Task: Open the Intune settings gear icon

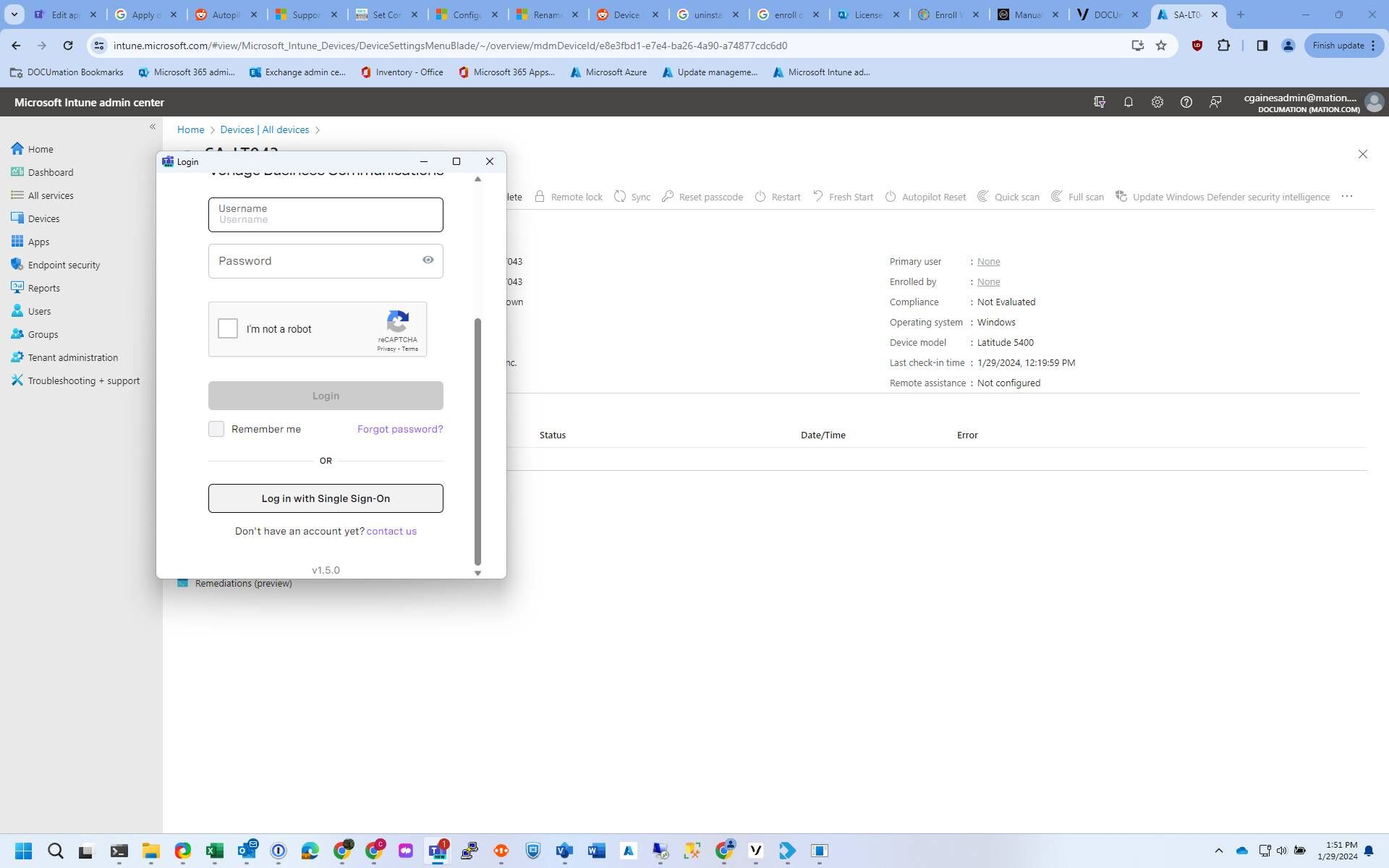Action: (x=1157, y=103)
